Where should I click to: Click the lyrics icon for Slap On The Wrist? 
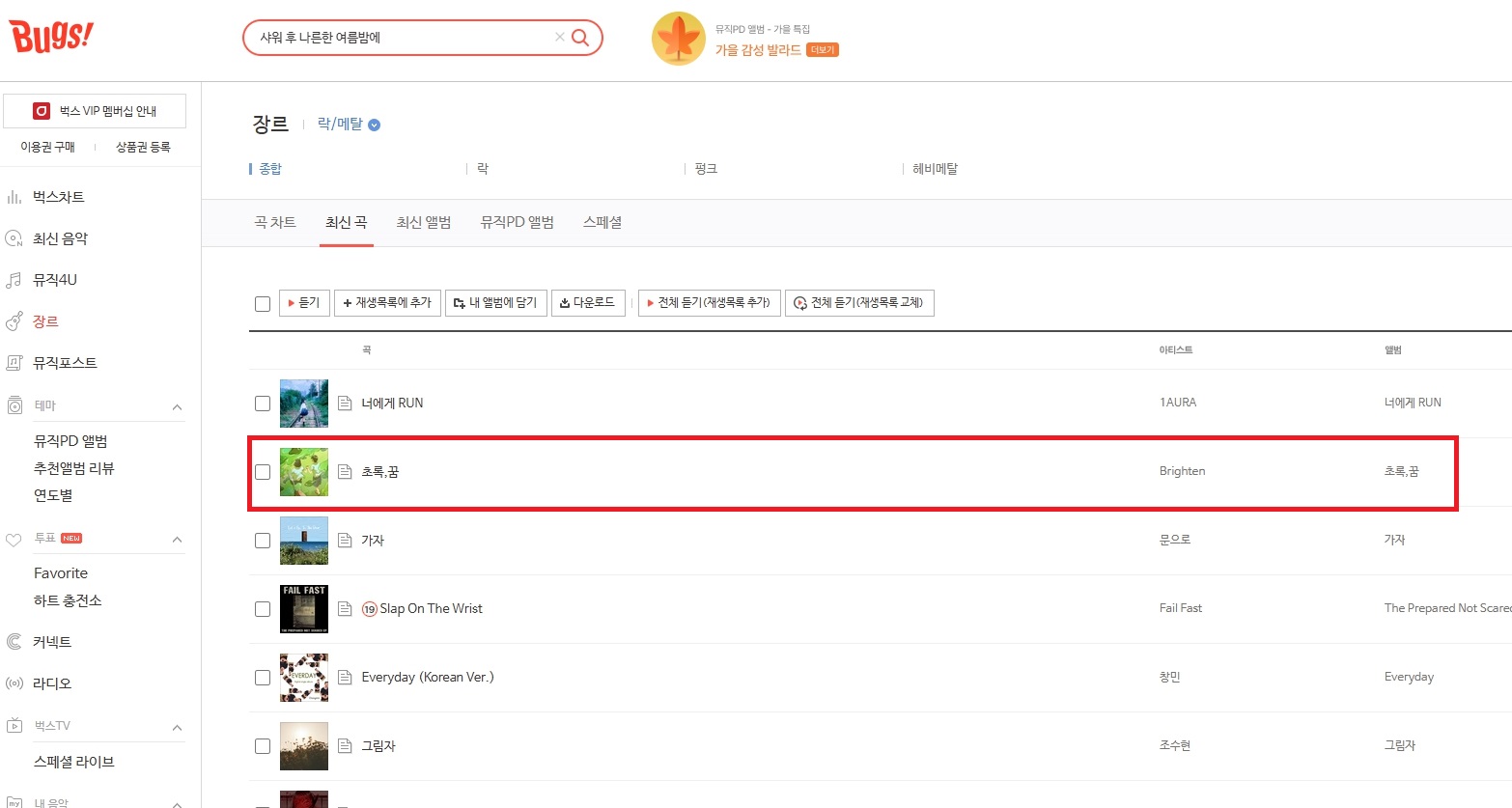[345, 609]
